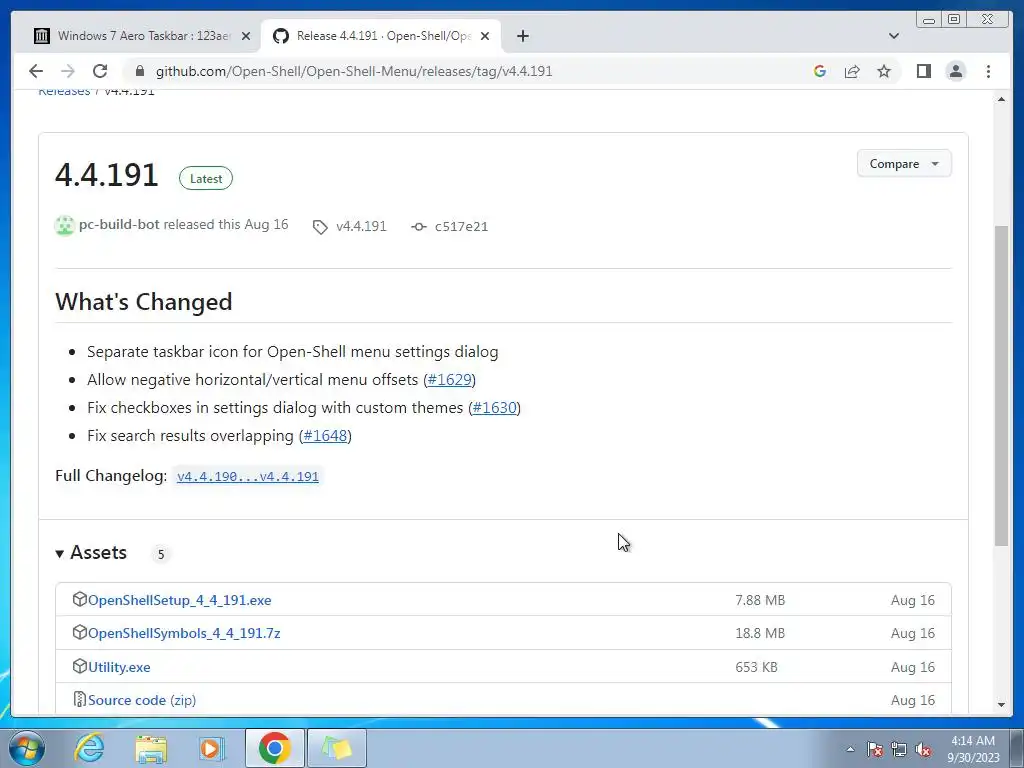
Task: Open the Chrome profile avatar
Action: point(956,71)
